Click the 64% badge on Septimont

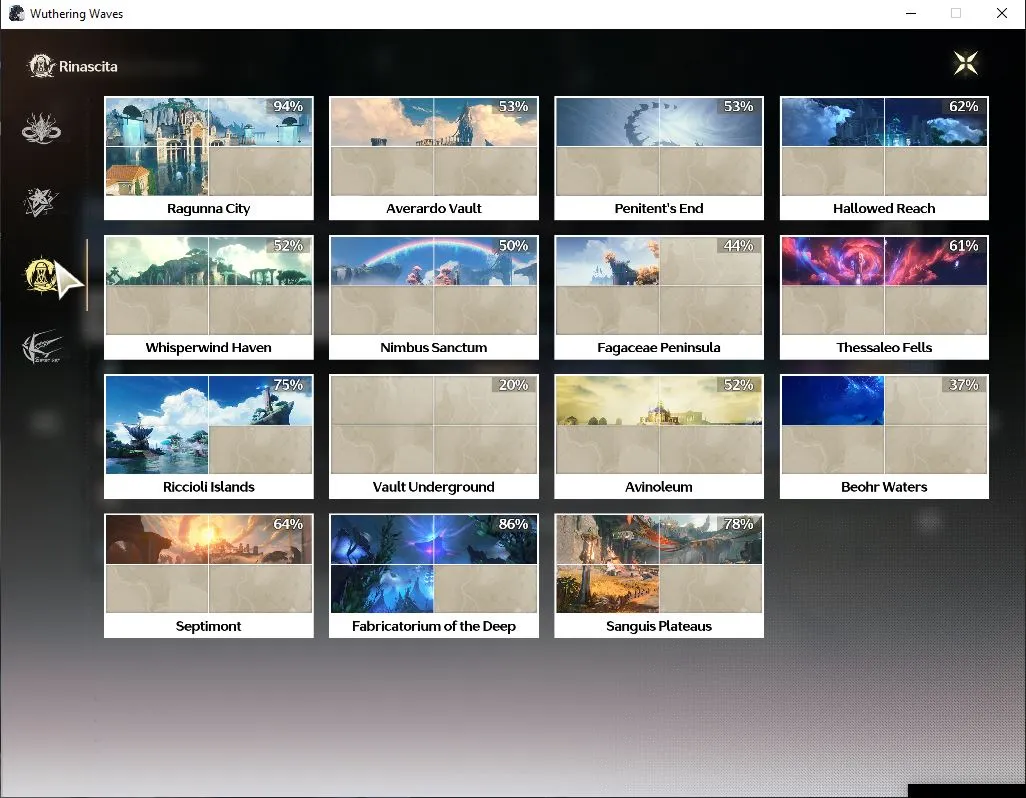[x=288, y=525]
